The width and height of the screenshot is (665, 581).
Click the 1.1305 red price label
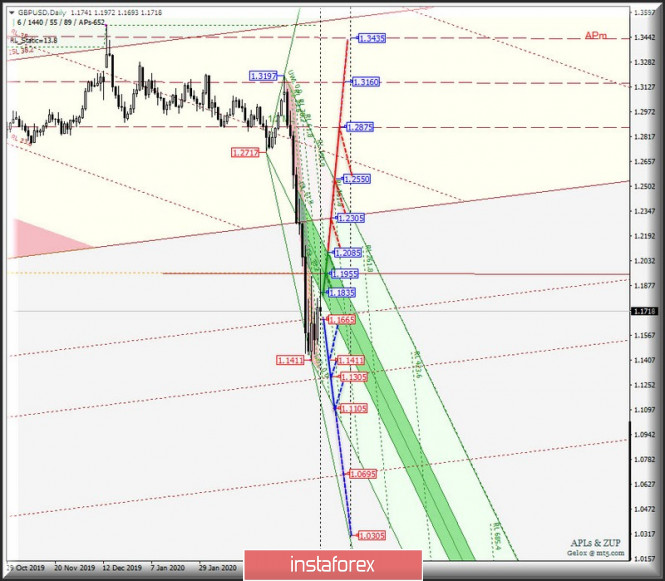pyautogui.click(x=354, y=377)
